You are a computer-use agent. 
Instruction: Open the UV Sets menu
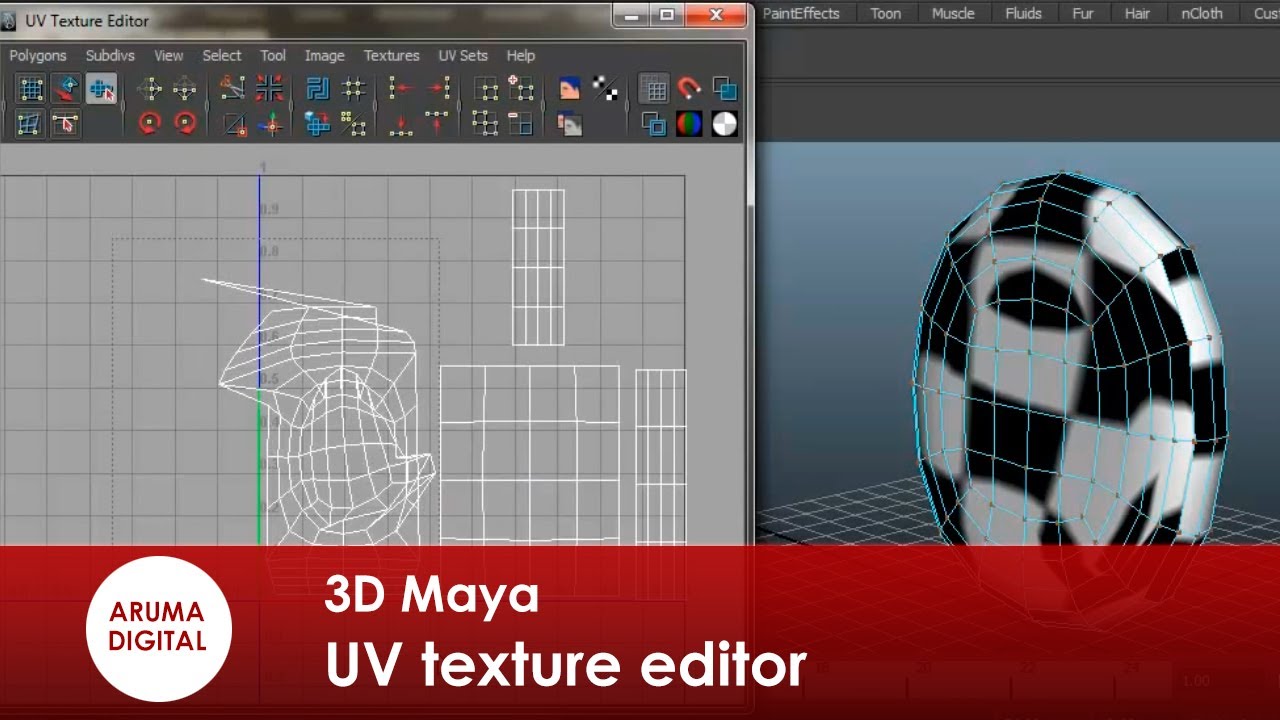click(x=463, y=55)
